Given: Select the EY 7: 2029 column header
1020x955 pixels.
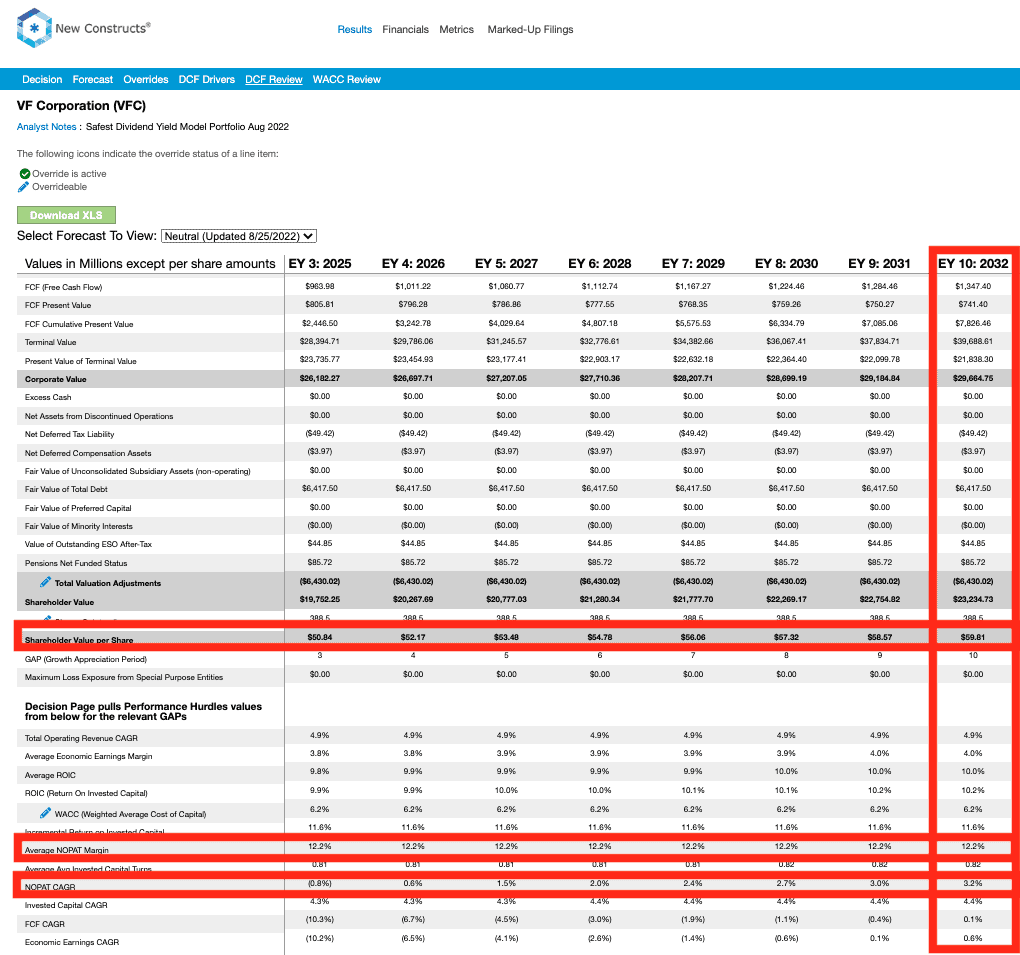Looking at the screenshot, I should pos(693,263).
